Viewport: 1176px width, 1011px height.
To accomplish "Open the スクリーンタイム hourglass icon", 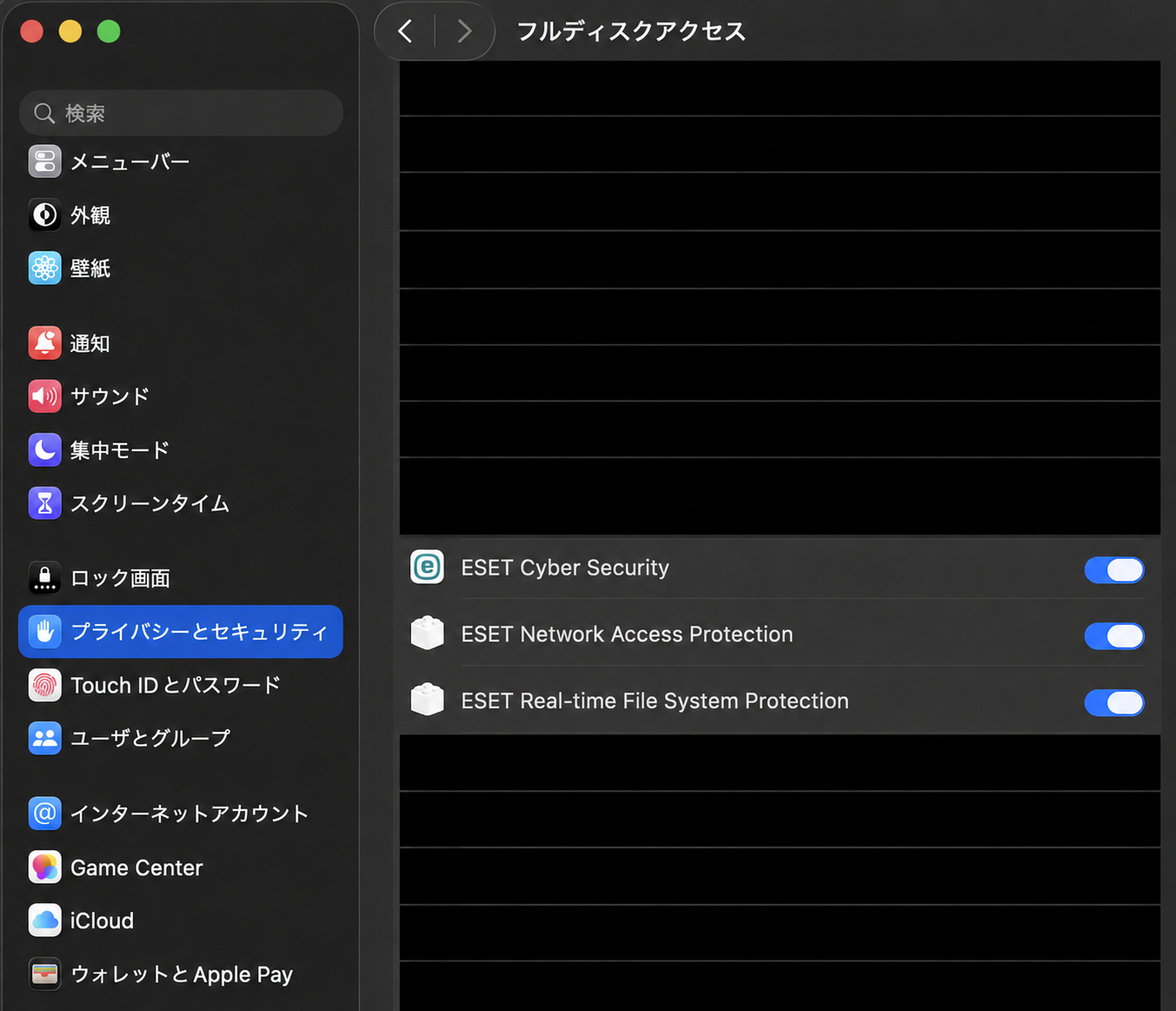I will click(x=44, y=502).
